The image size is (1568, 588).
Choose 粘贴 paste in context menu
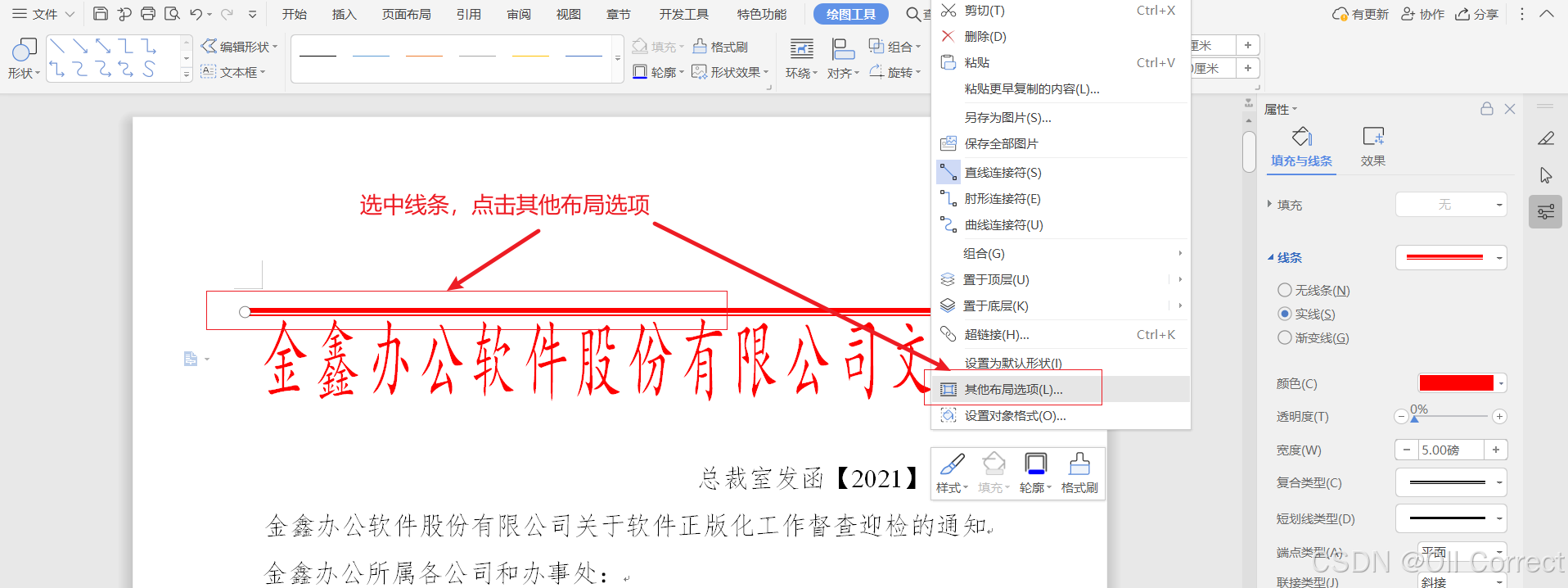click(x=1061, y=62)
